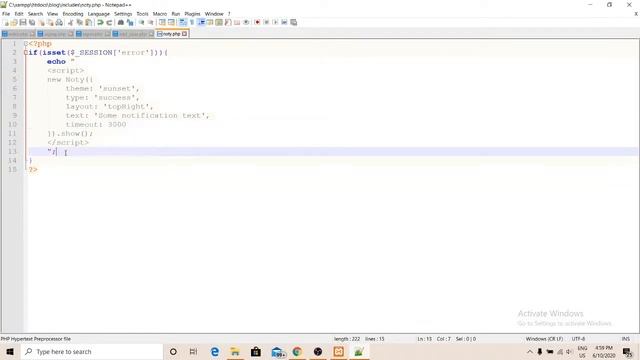This screenshot has height=360, width=640.
Task: Click the UTF-8 encoding status entry
Action: pos(578,339)
